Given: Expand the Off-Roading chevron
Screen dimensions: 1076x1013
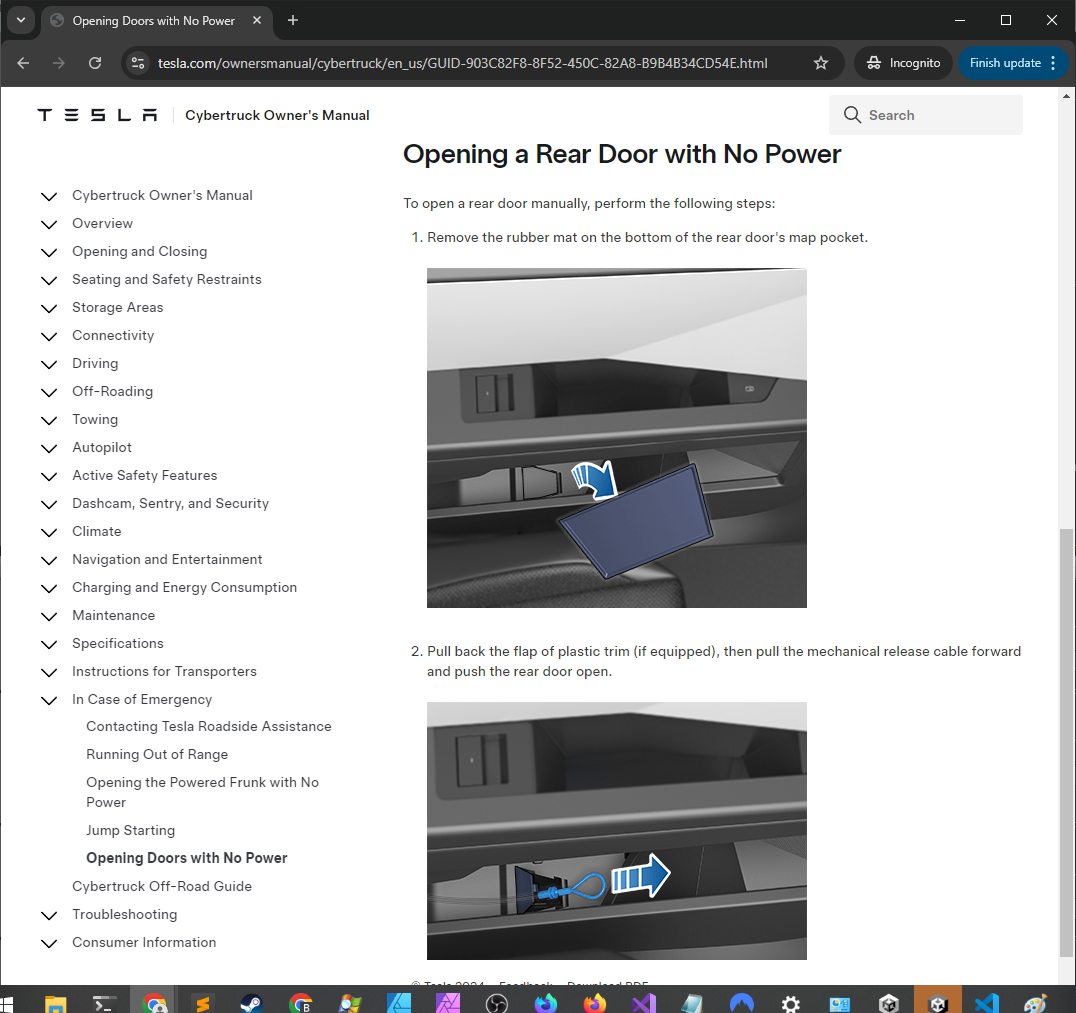Looking at the screenshot, I should pyautogui.click(x=49, y=393).
